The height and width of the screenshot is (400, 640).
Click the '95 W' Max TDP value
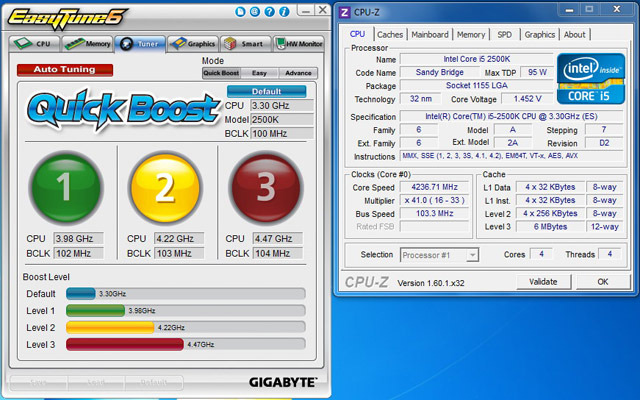tap(537, 72)
